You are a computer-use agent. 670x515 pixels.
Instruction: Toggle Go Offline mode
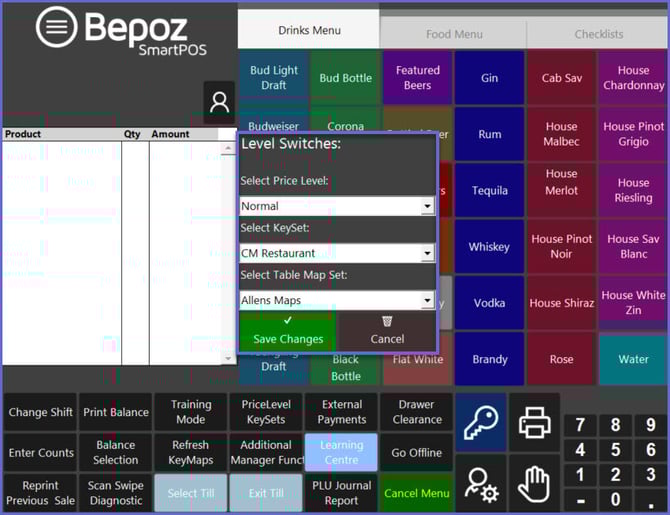(x=416, y=453)
